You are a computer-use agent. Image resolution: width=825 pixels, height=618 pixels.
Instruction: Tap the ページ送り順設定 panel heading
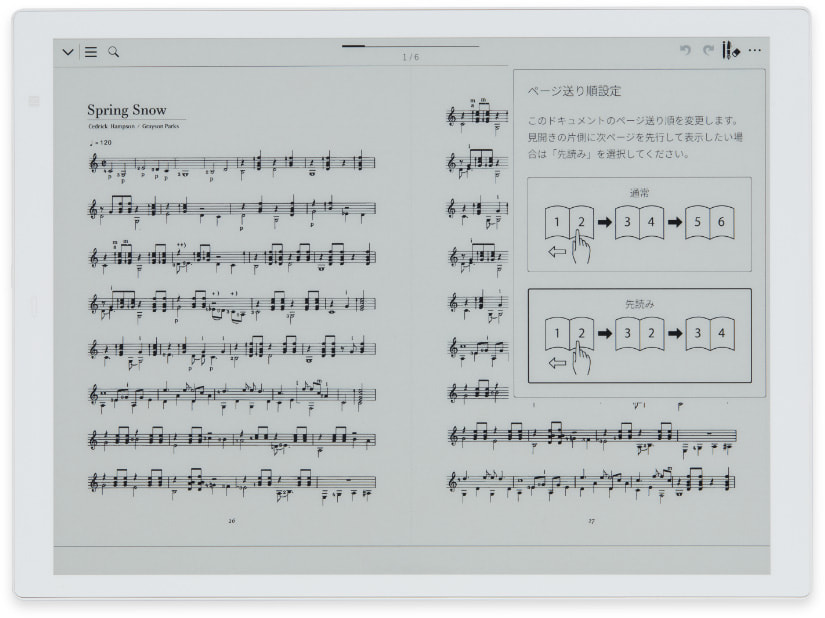click(574, 91)
